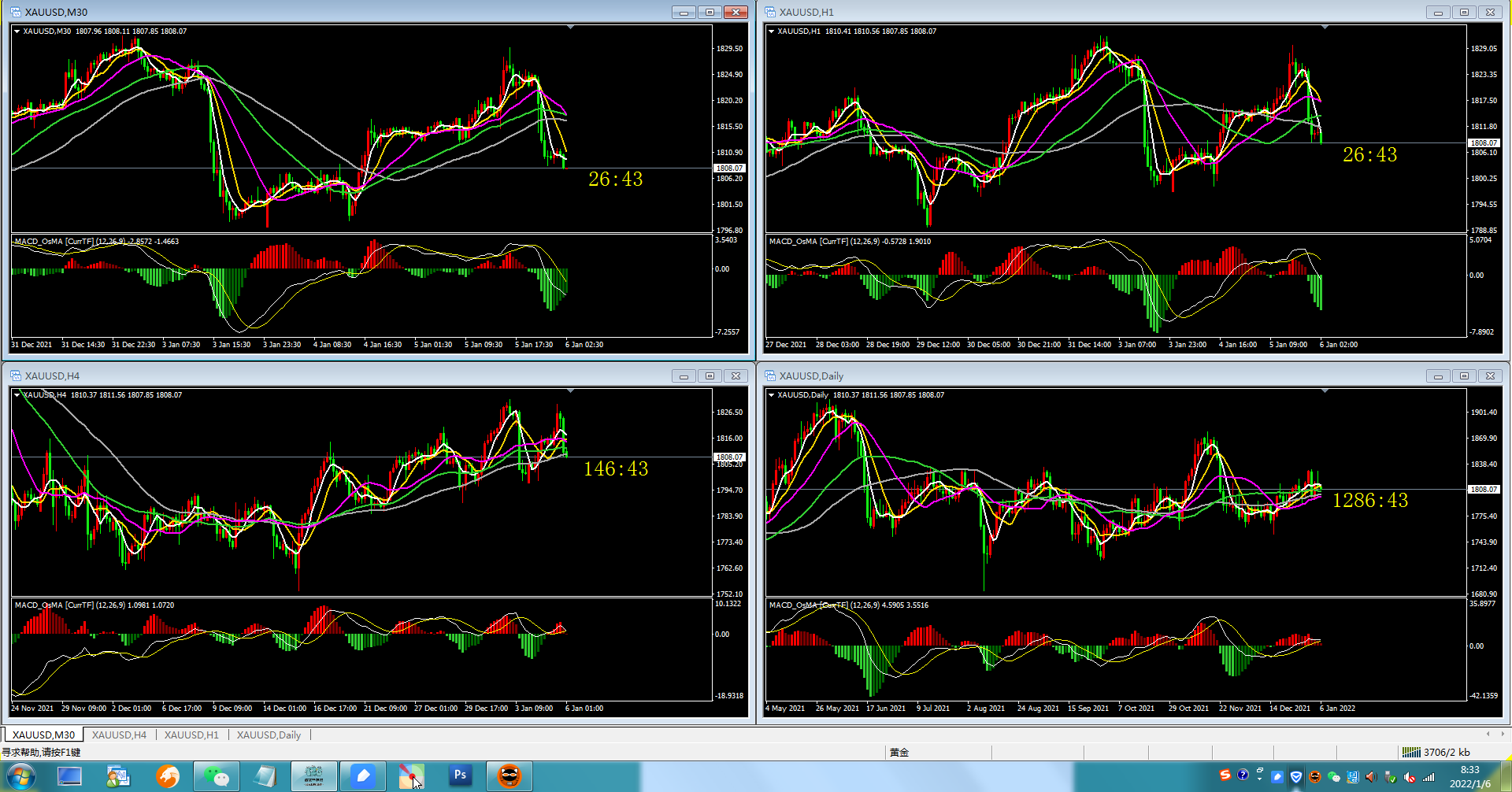Click the 1808.07 price tag on Daily chart
Viewport: 1512px width, 792px height.
tap(1483, 489)
